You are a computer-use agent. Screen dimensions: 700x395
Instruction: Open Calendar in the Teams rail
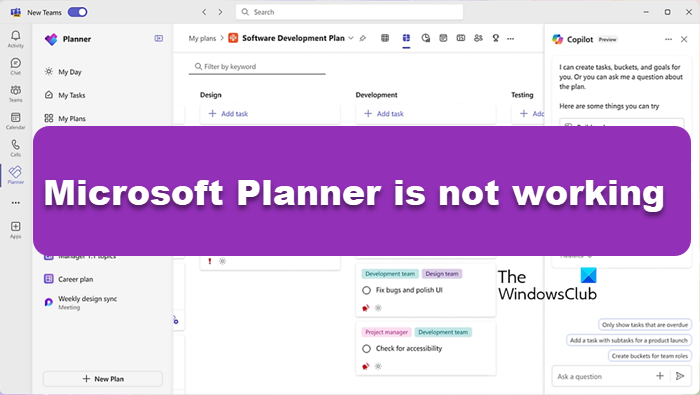[x=16, y=121]
